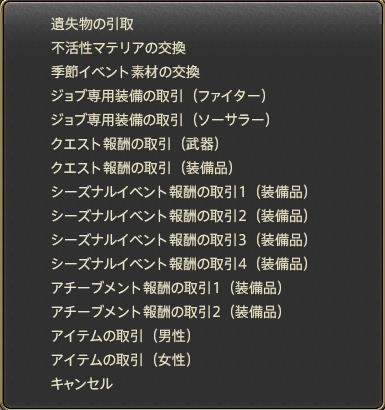Screen dimensions: 385x410
Task: Open クエスト報酬の取引（武器）
Action: pos(137,144)
